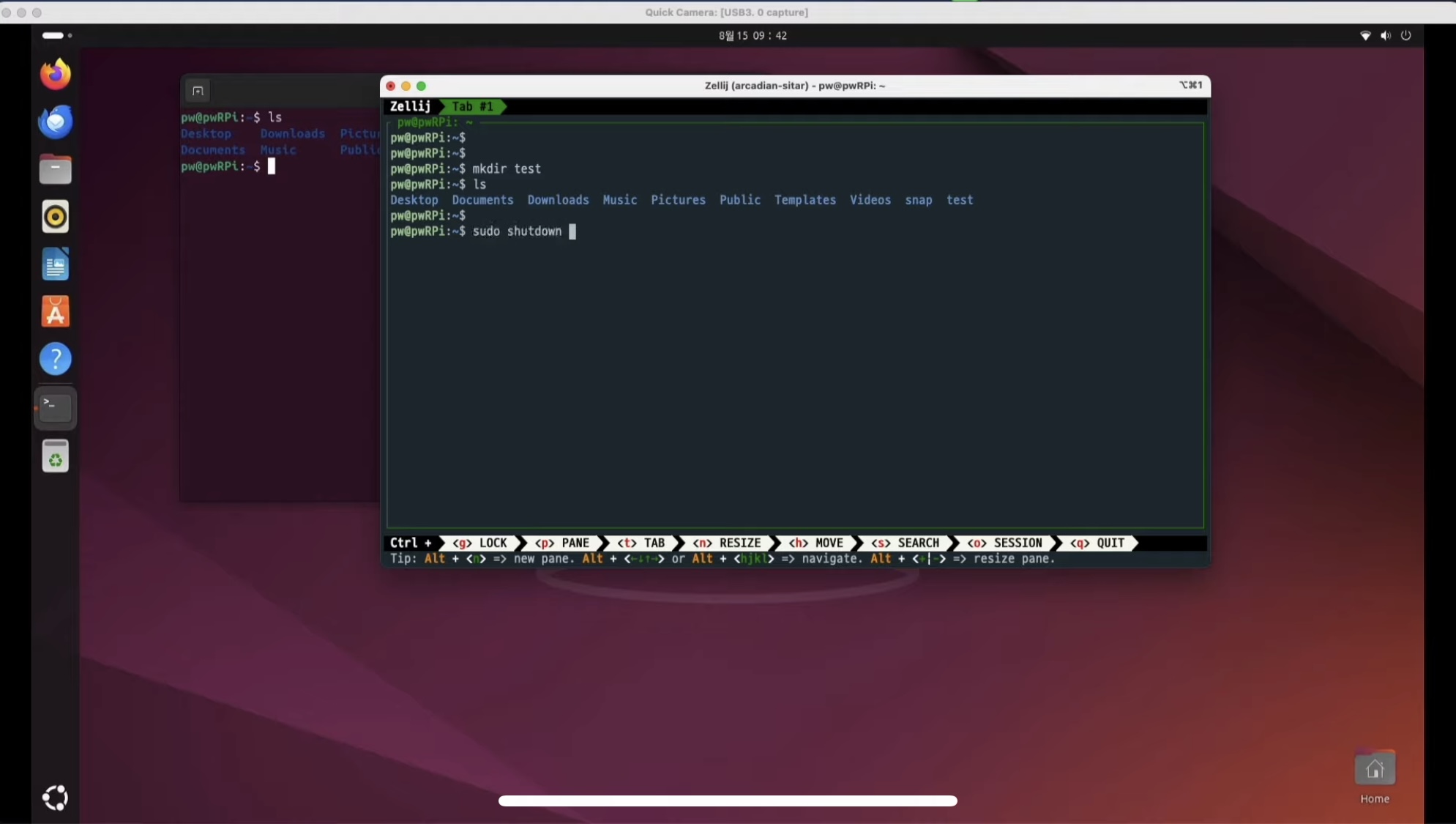This screenshot has width=1456, height=824.
Task: Open Firefox from the Ubuntu dock
Action: [55, 74]
